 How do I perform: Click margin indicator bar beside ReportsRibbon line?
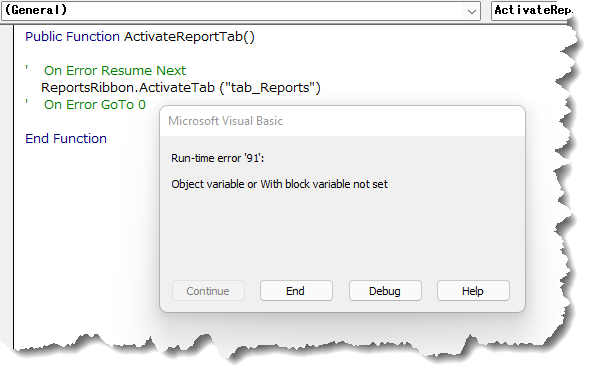point(7,88)
